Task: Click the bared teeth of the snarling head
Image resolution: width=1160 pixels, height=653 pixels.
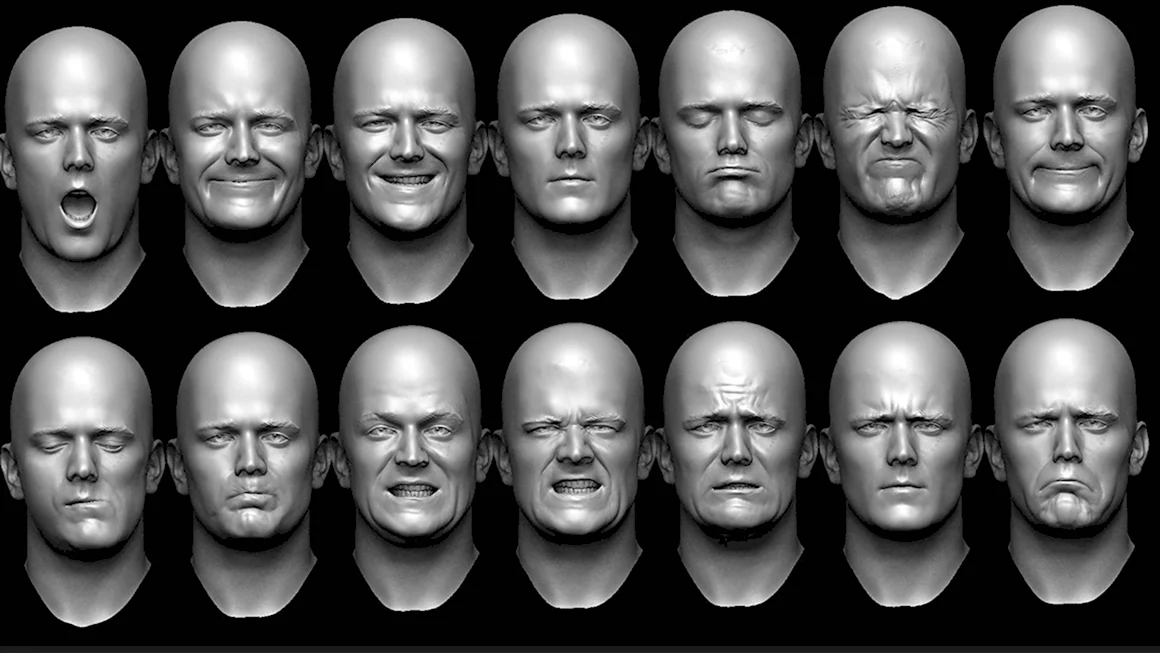Action: point(574,487)
